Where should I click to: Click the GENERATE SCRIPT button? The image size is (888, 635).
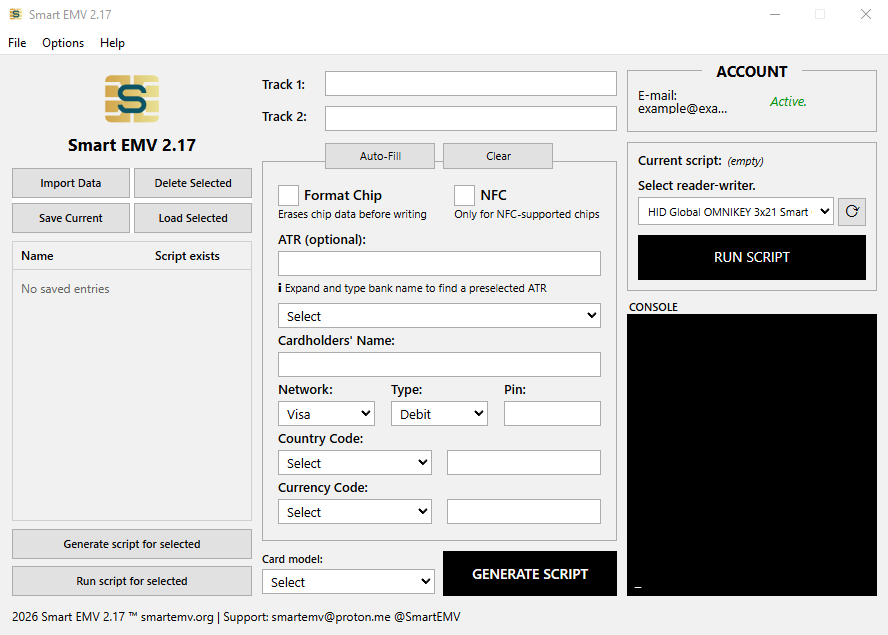pyautogui.click(x=530, y=573)
